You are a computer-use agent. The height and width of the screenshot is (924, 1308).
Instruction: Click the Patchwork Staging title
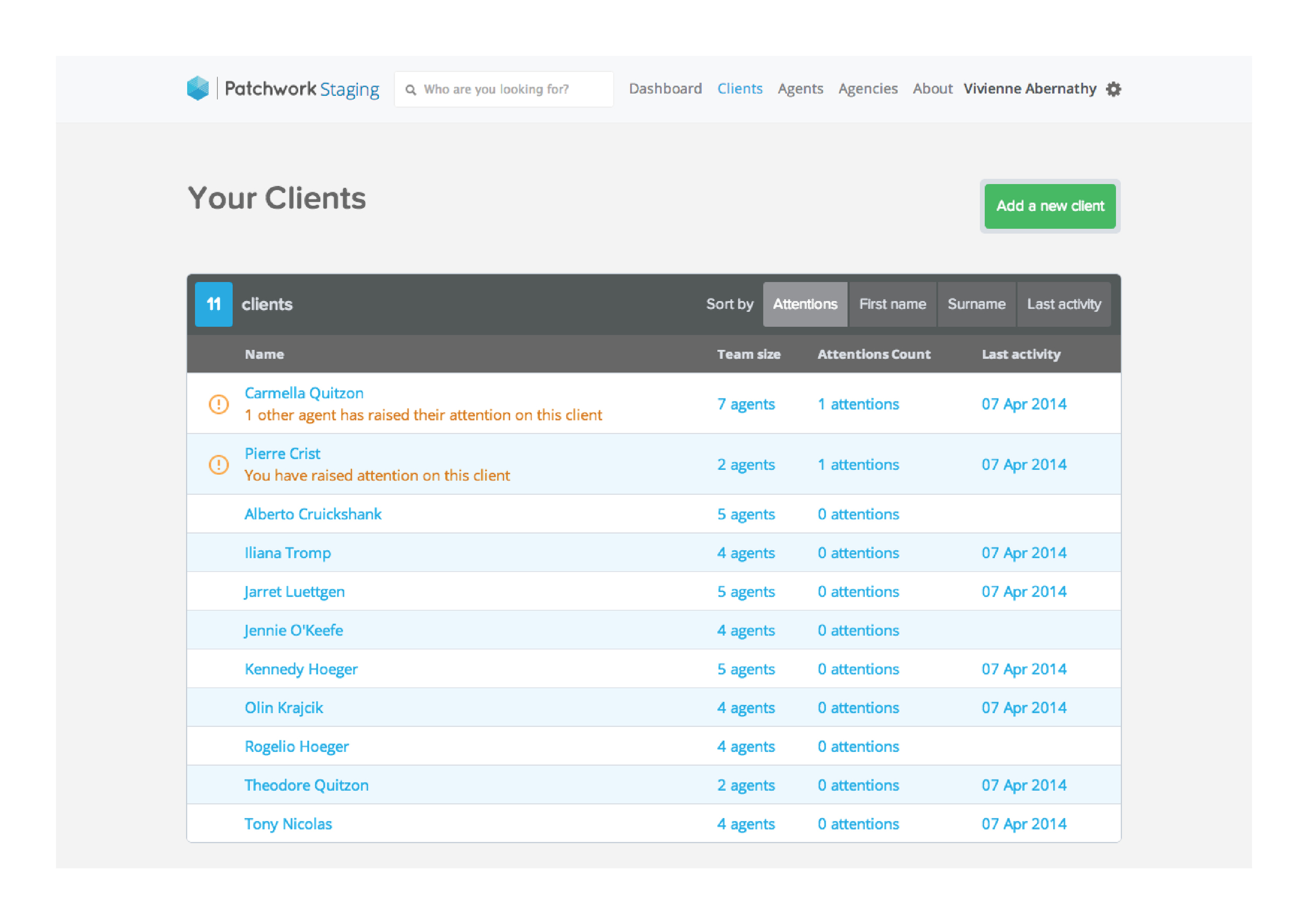tap(302, 89)
